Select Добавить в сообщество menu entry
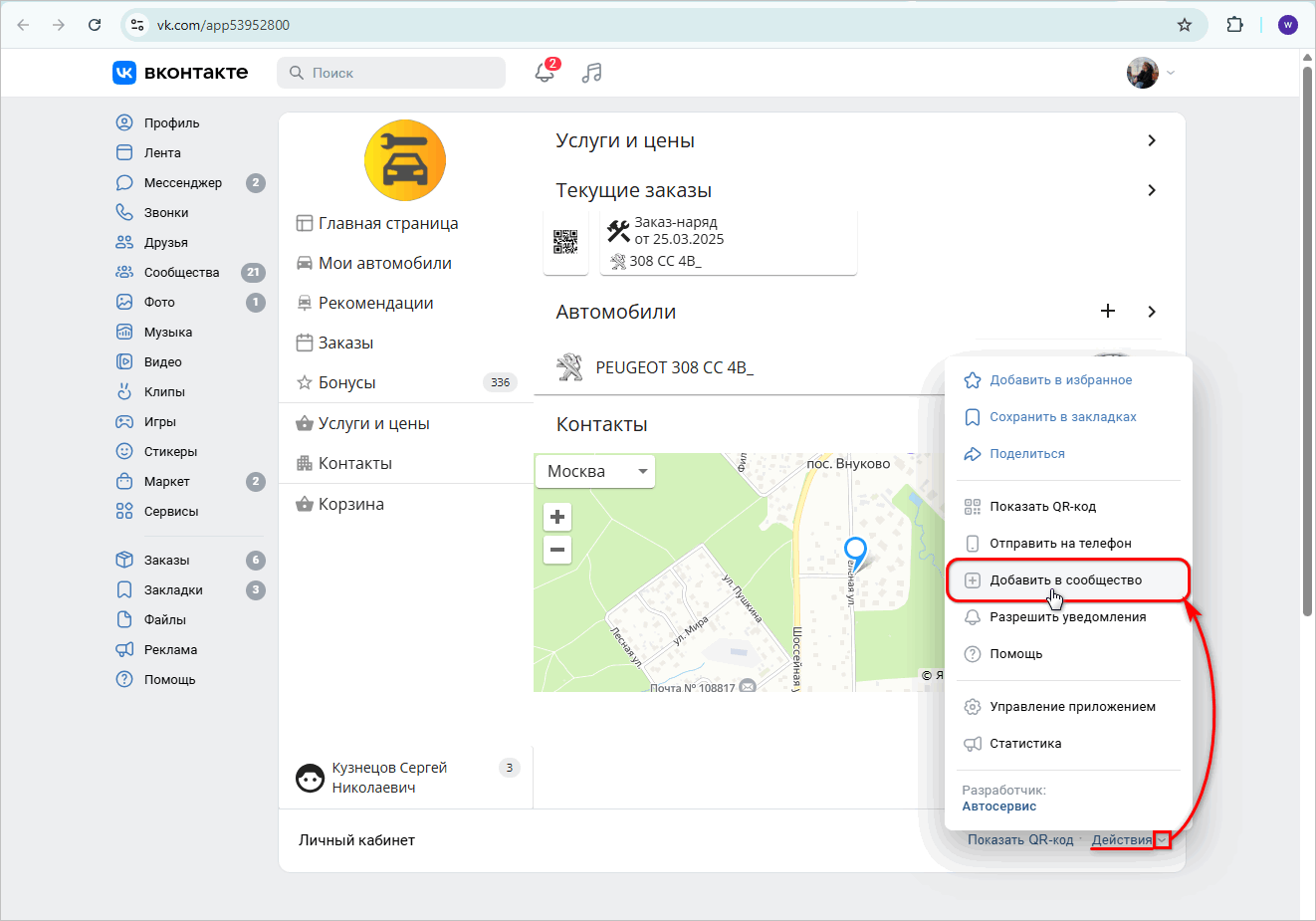The height and width of the screenshot is (921, 1316). point(1061,579)
